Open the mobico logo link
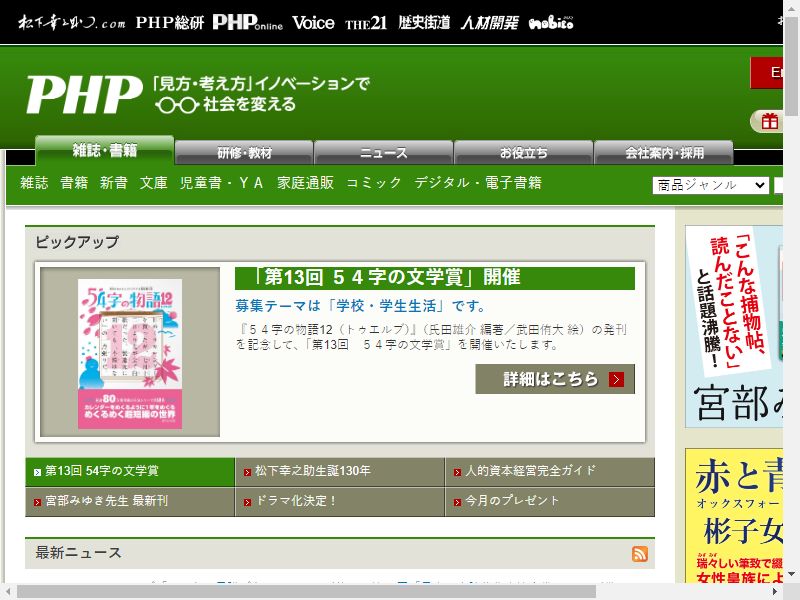The image size is (800, 600). point(551,23)
